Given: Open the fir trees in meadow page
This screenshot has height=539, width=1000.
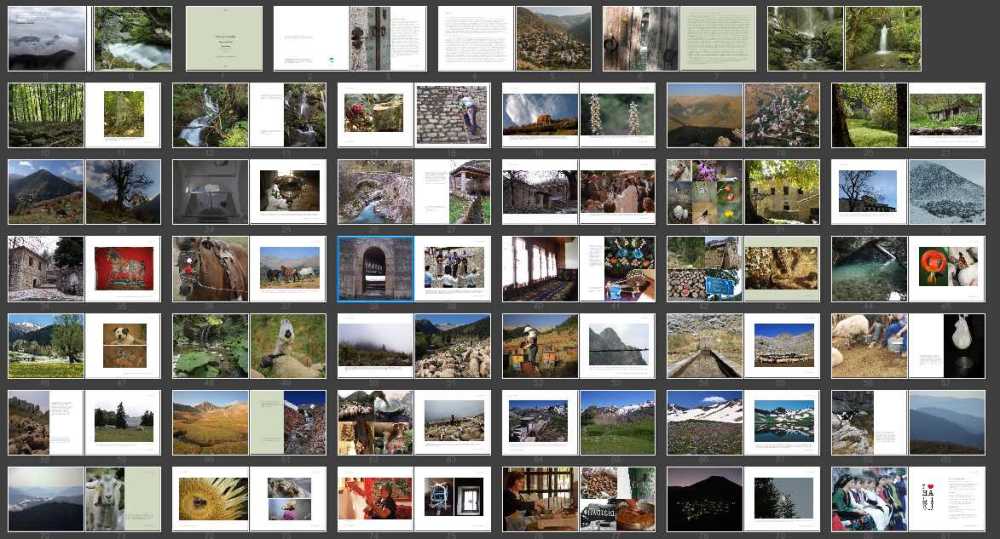Looking at the screenshot, I should (122, 422).
